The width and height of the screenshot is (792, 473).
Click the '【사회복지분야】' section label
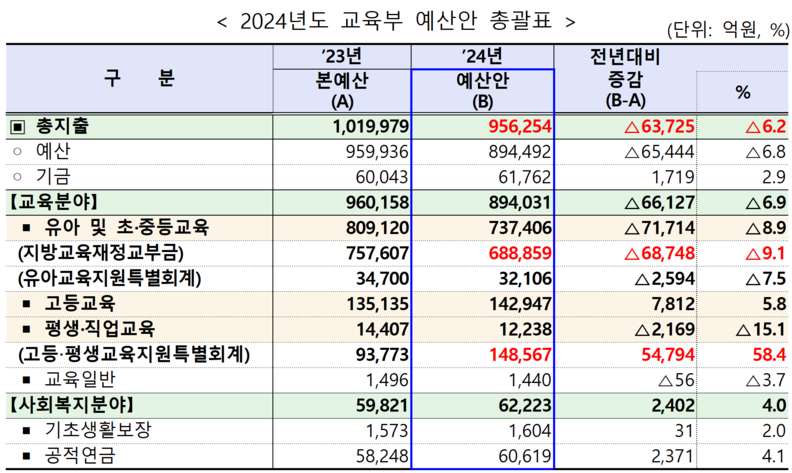pyautogui.click(x=71, y=405)
